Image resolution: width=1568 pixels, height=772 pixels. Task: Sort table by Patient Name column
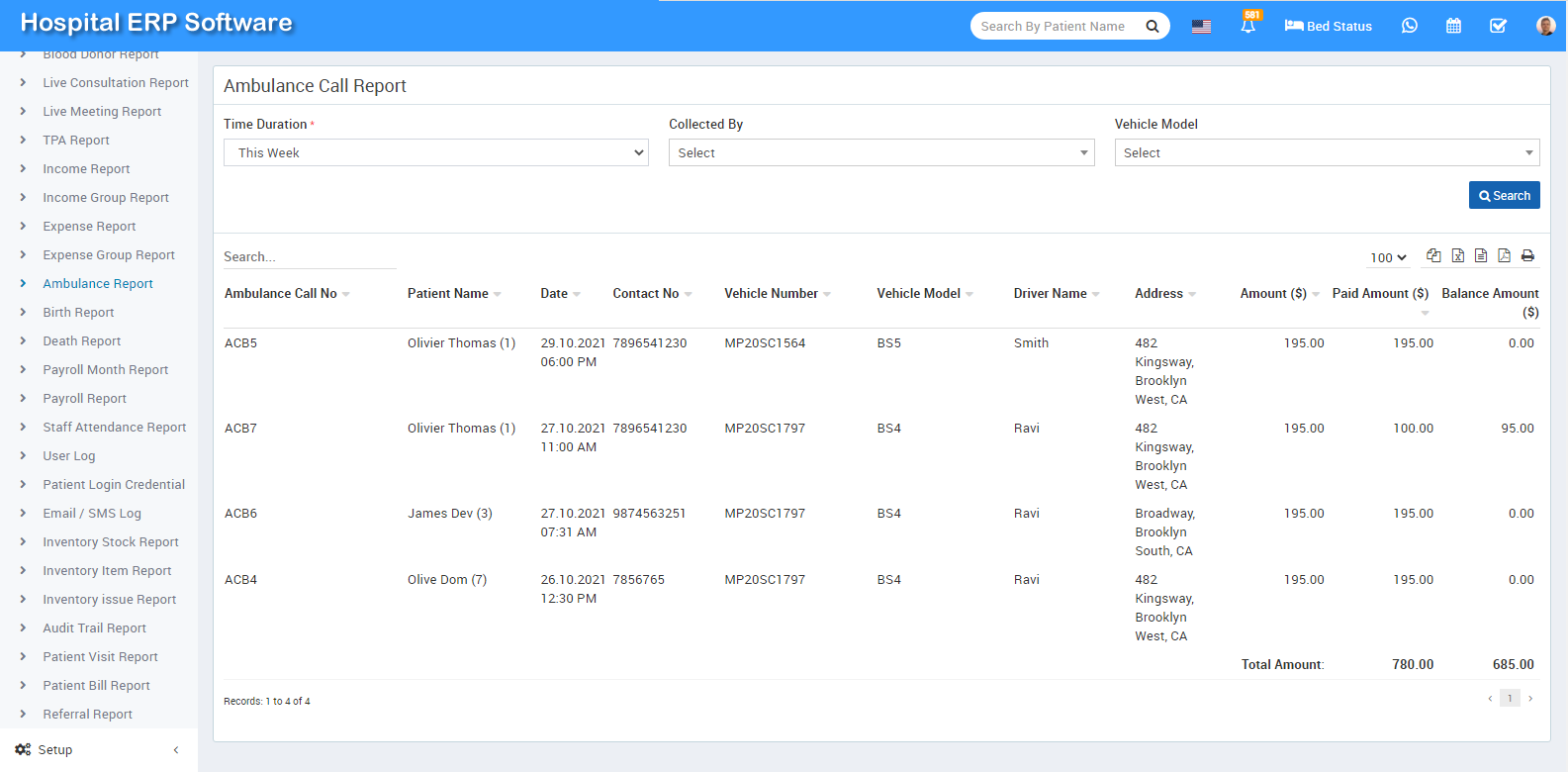(x=448, y=293)
